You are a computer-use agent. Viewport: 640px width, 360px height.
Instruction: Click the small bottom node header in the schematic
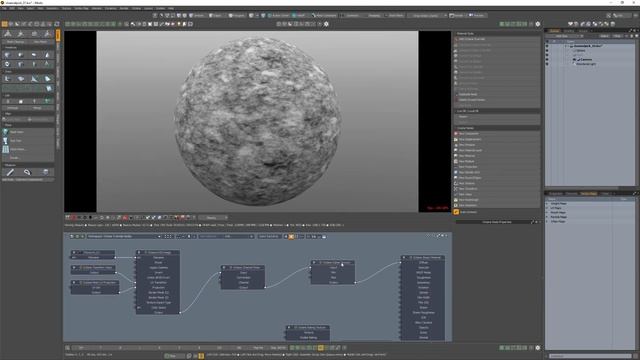pos(308,327)
